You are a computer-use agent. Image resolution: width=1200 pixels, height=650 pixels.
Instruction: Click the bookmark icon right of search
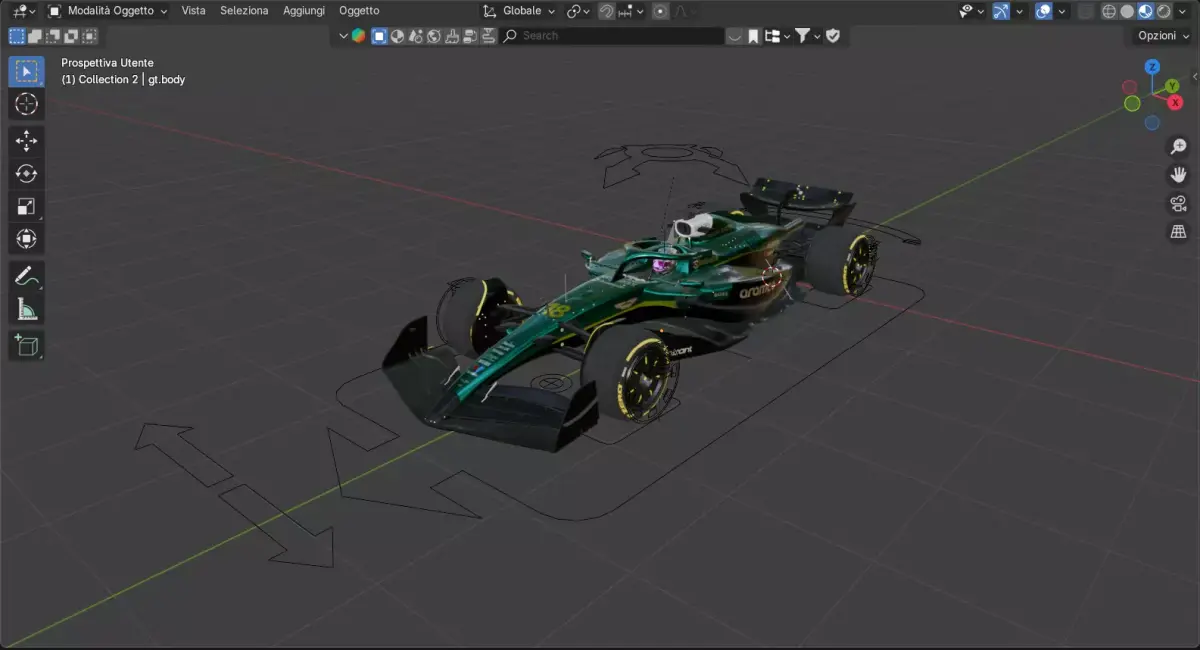point(753,36)
